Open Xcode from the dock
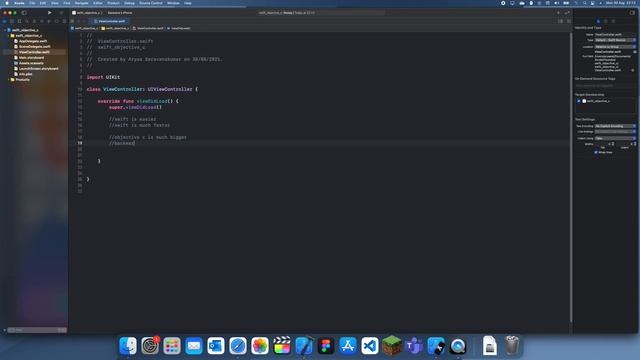 pyautogui.click(x=304, y=346)
